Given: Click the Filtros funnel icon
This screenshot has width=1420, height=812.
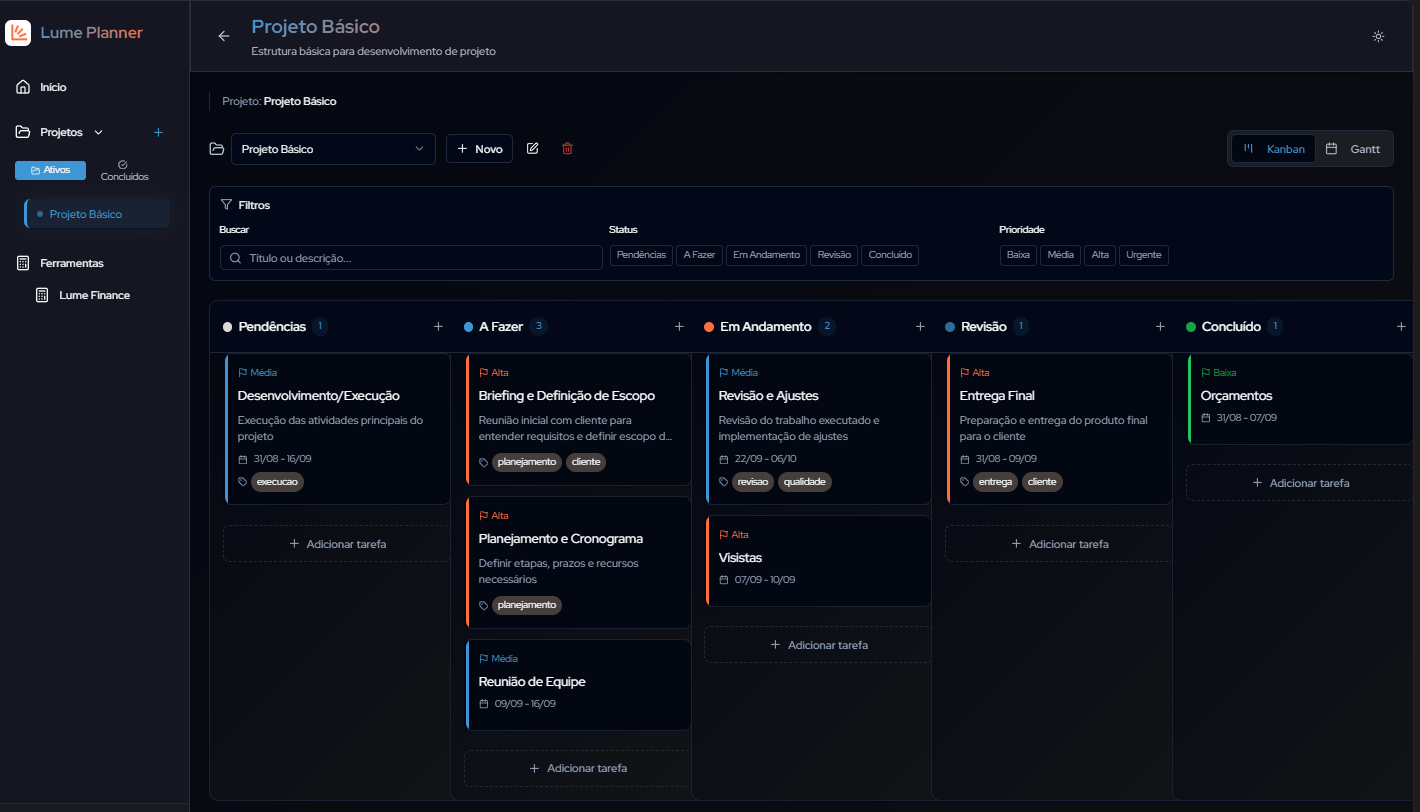Looking at the screenshot, I should [226, 205].
